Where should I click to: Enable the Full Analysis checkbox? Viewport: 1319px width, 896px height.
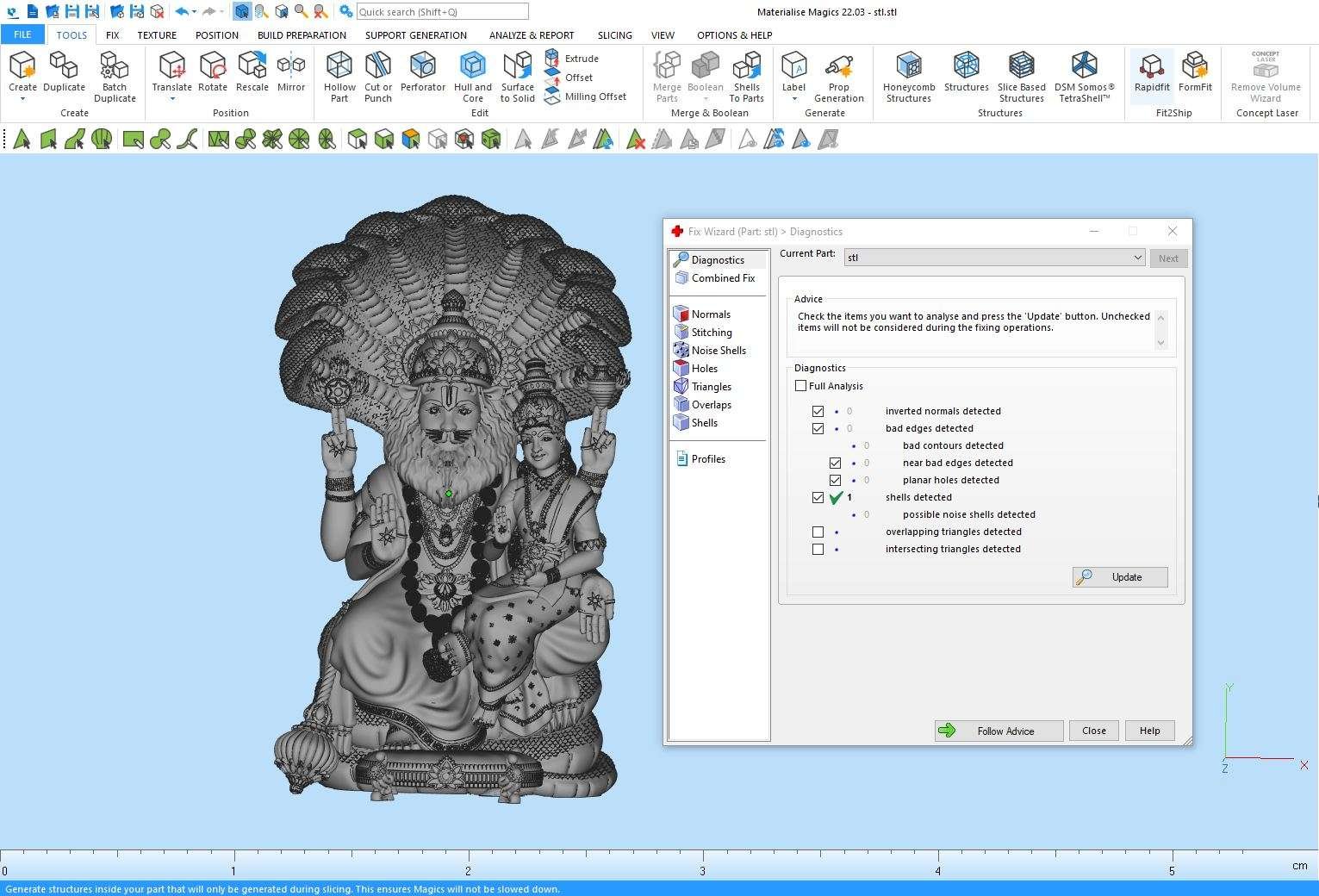pyautogui.click(x=801, y=386)
